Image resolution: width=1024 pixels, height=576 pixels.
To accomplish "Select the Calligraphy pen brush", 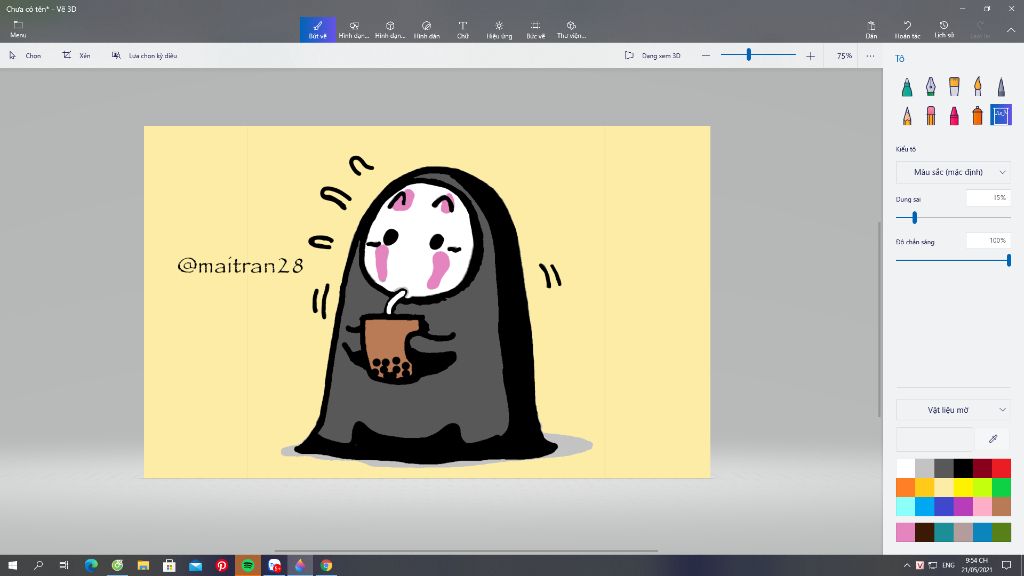I will 931,87.
